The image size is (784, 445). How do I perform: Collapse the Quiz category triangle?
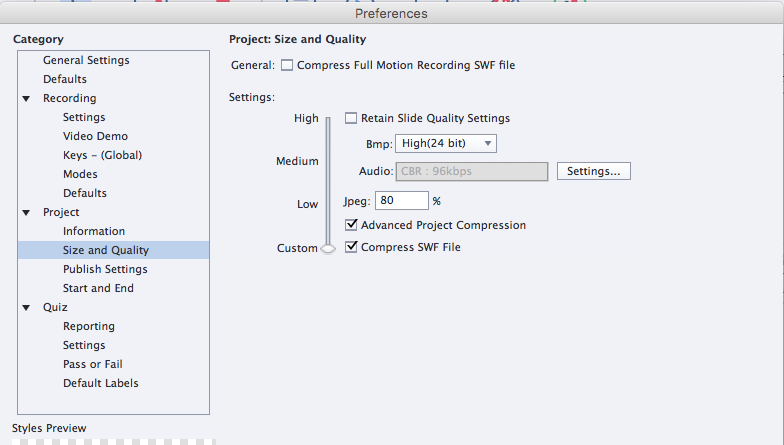[27, 308]
